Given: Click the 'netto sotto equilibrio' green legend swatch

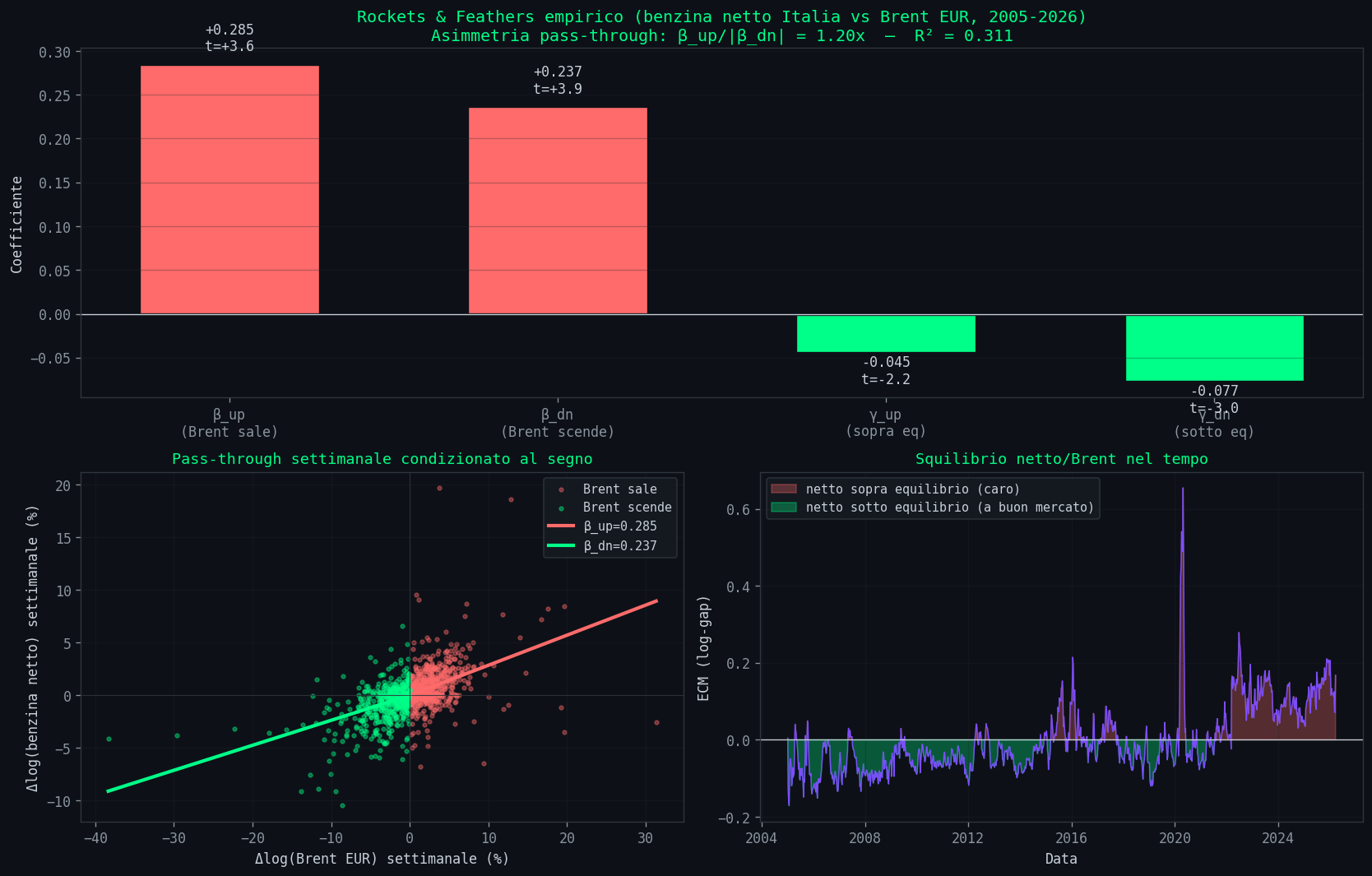Looking at the screenshot, I should [x=783, y=508].
